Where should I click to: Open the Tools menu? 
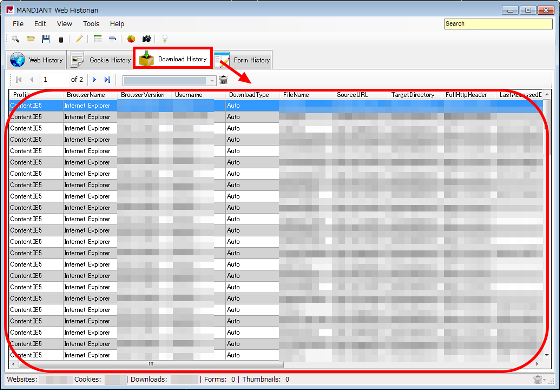pos(91,24)
